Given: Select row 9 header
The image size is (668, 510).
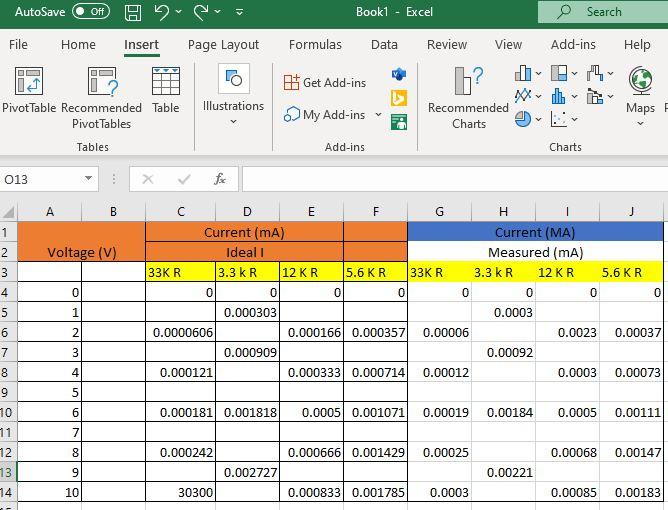Looking at the screenshot, I should coord(8,392).
